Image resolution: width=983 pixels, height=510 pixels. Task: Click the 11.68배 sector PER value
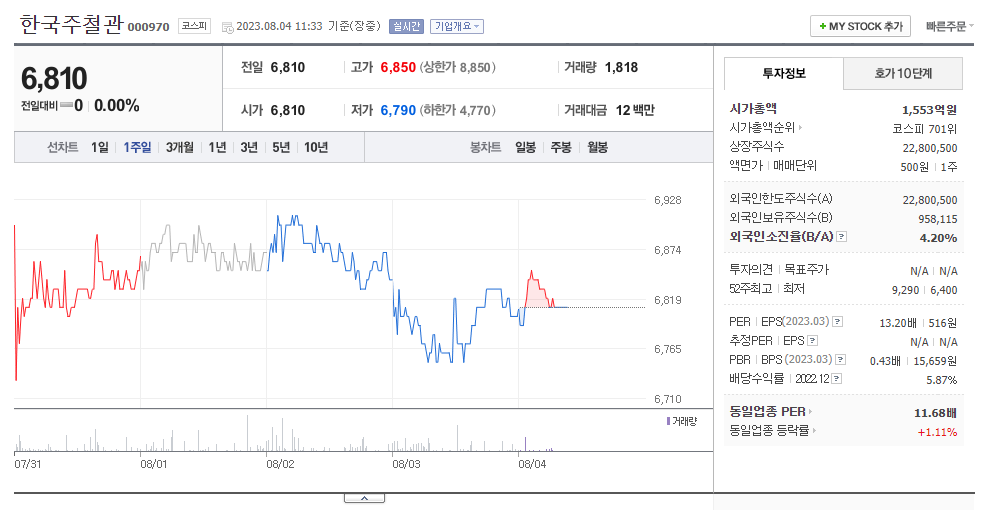935,413
